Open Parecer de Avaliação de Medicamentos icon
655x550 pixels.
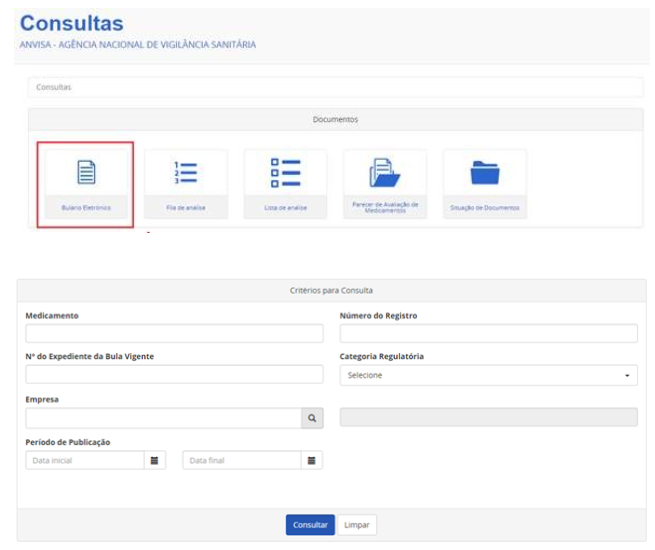[x=384, y=174]
